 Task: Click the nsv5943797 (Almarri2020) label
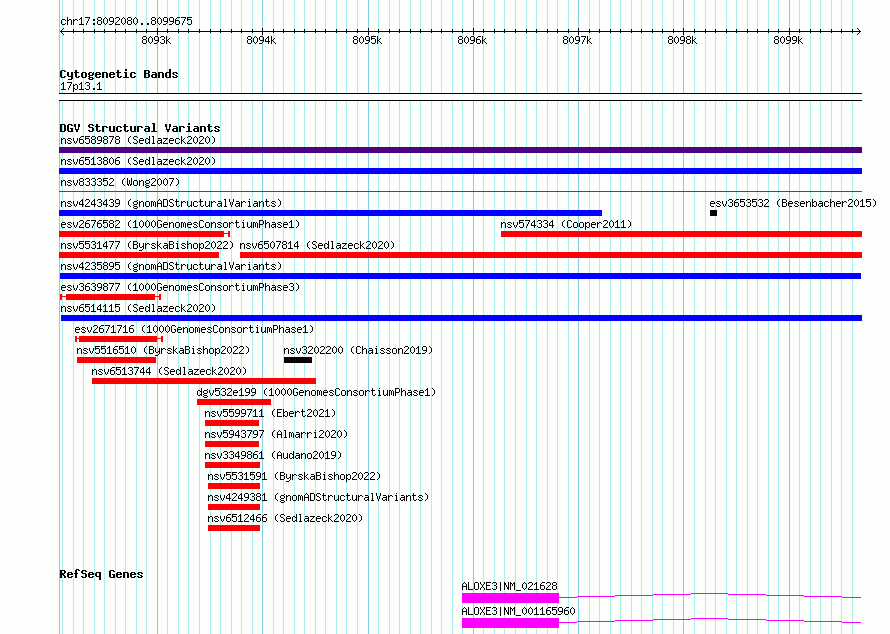click(x=276, y=434)
